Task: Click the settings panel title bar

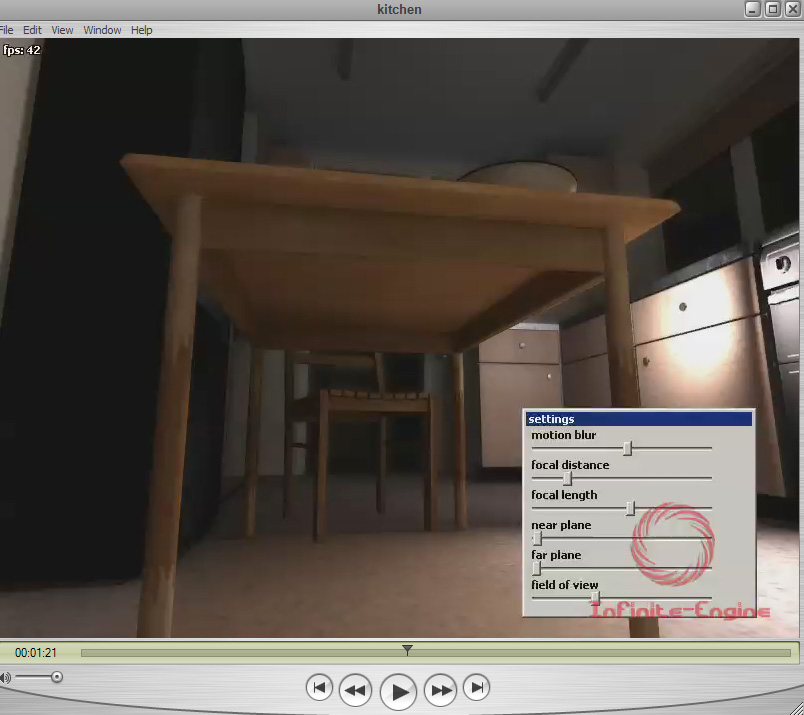Action: 638,419
